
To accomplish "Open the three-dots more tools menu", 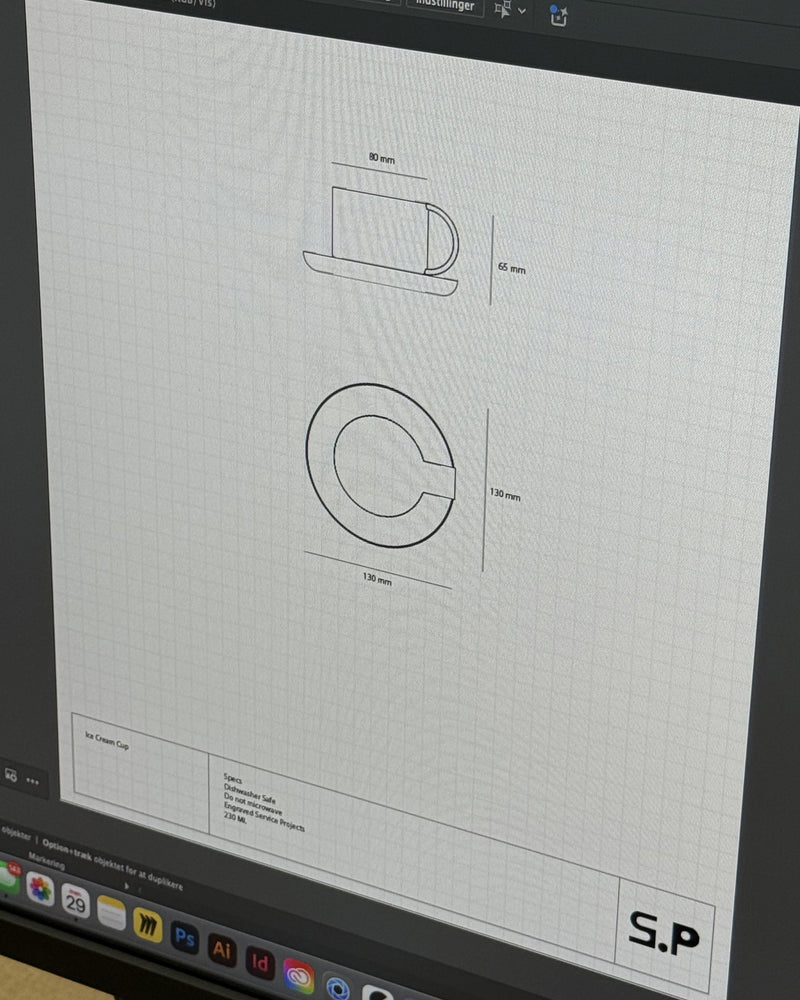I will 32,781.
